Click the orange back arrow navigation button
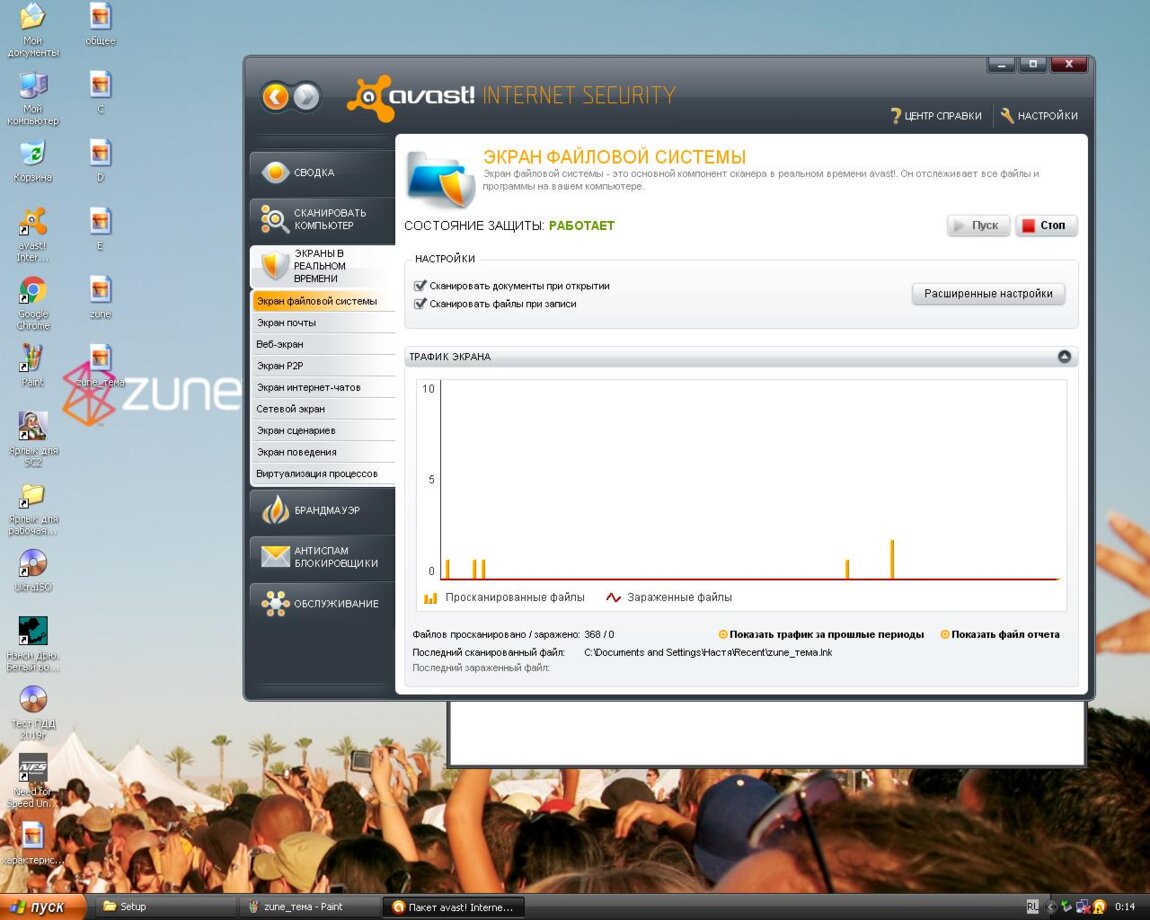The width and height of the screenshot is (1150, 920). click(x=275, y=96)
